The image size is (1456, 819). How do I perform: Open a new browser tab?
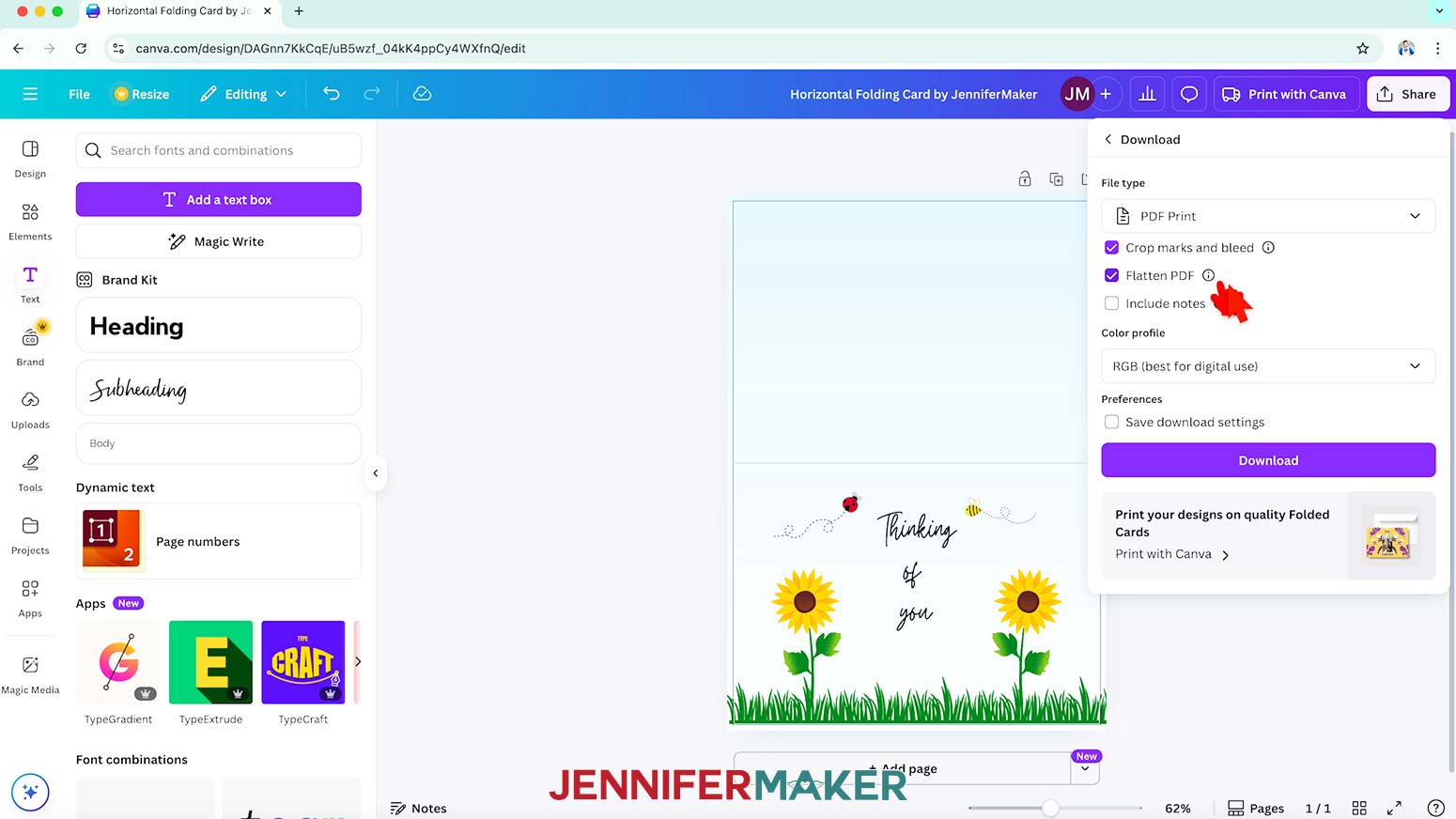pos(299,11)
